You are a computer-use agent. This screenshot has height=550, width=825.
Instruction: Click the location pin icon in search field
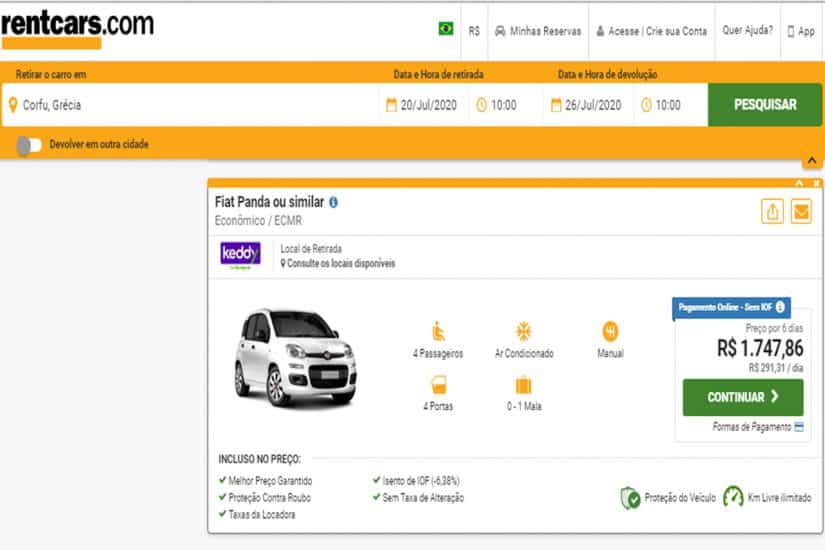(13, 105)
